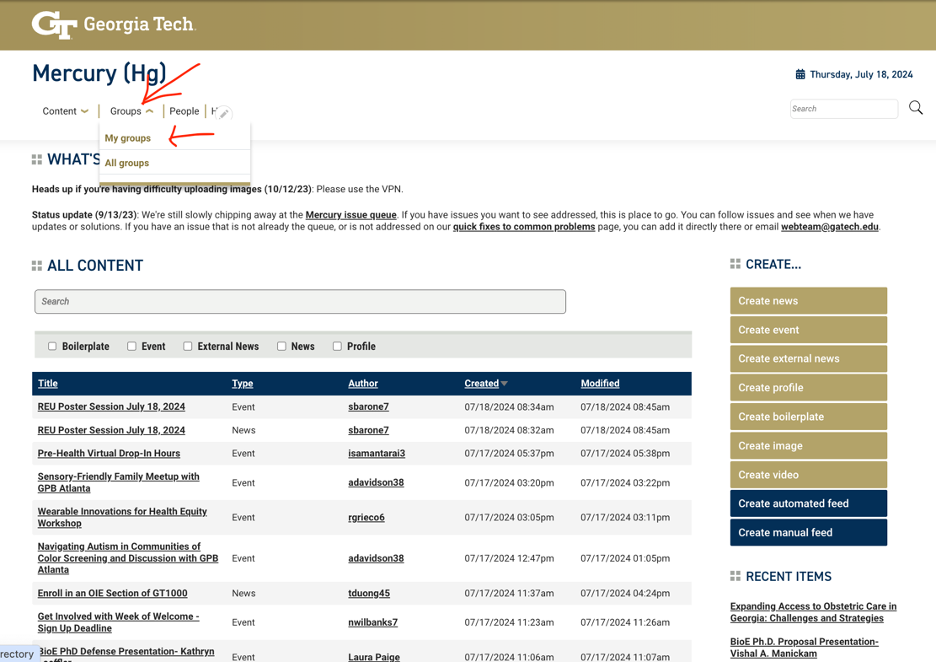Click the Create boilerplate button
Viewport: 936px width, 662px height.
[x=808, y=417]
